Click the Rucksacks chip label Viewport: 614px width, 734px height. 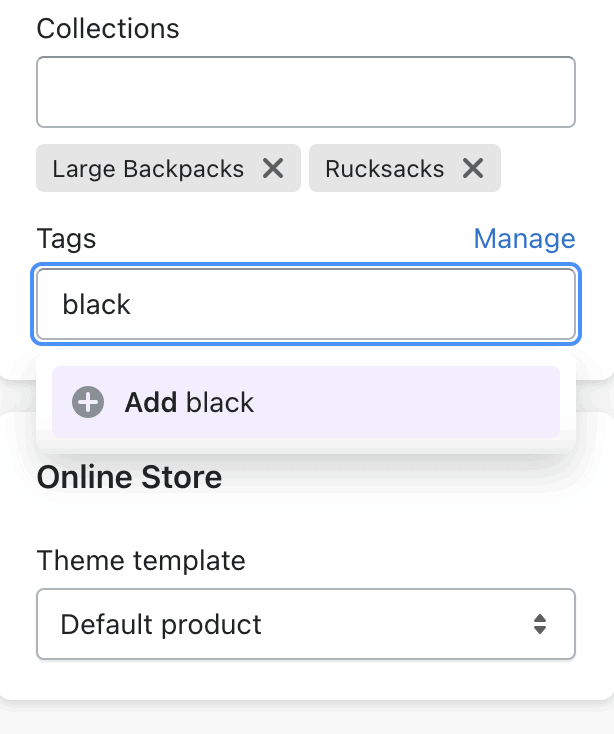coord(385,169)
